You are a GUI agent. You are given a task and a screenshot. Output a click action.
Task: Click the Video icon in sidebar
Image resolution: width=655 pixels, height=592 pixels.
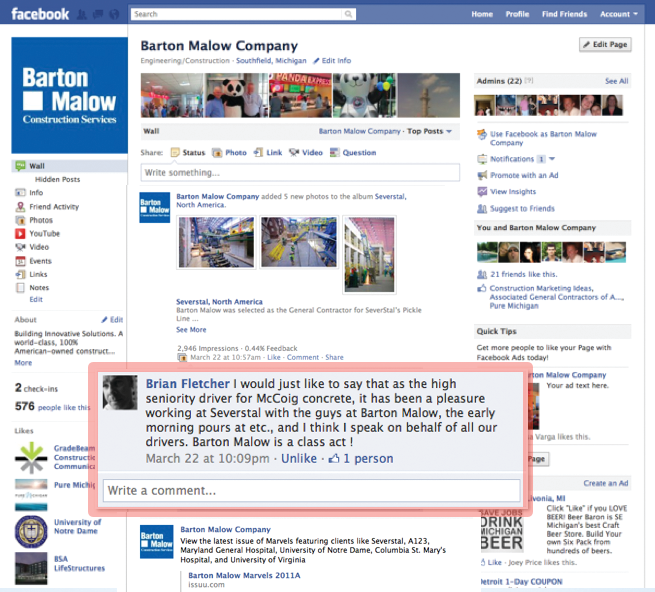(20, 247)
